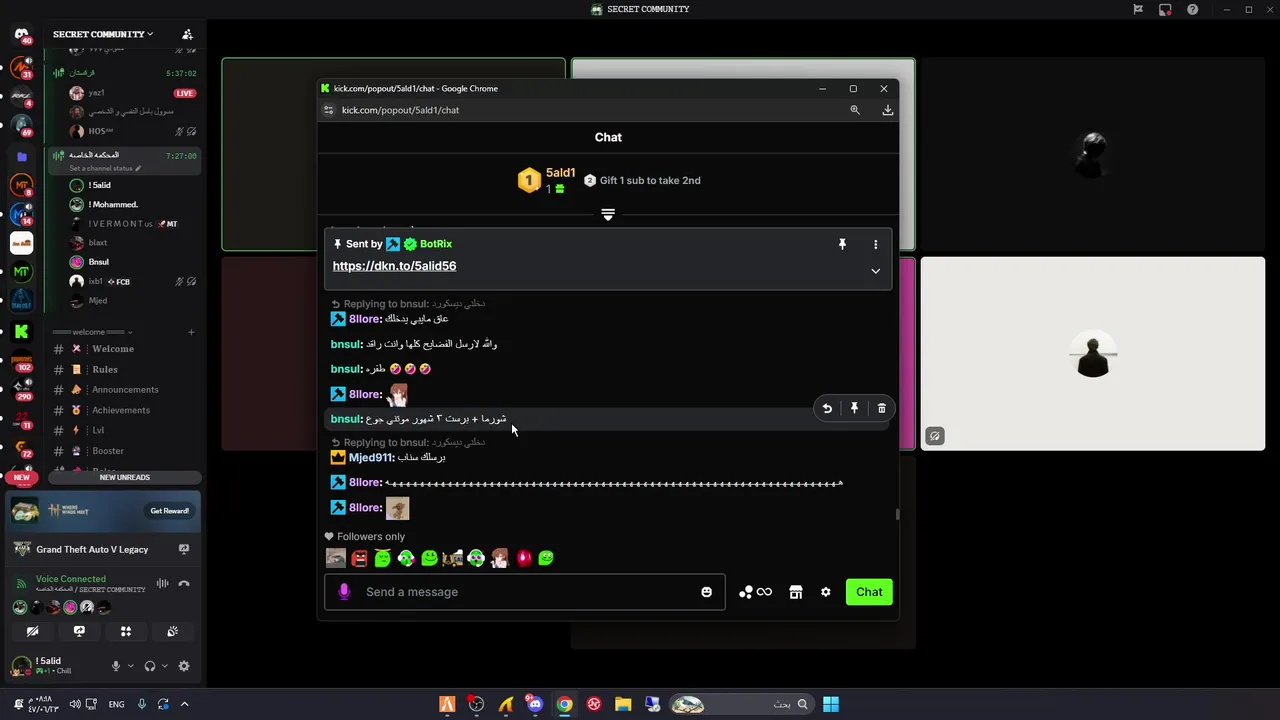Open the Windows Start button
This screenshot has height=720, width=1280.
tap(831, 704)
